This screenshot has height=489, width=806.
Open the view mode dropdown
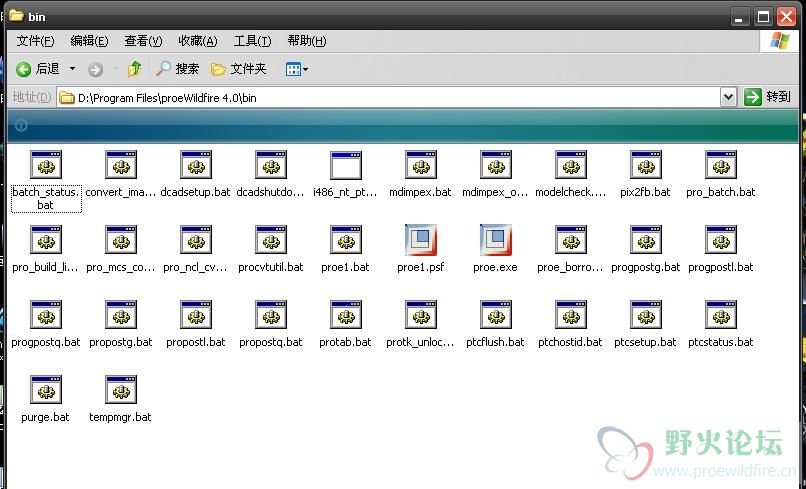(297, 69)
